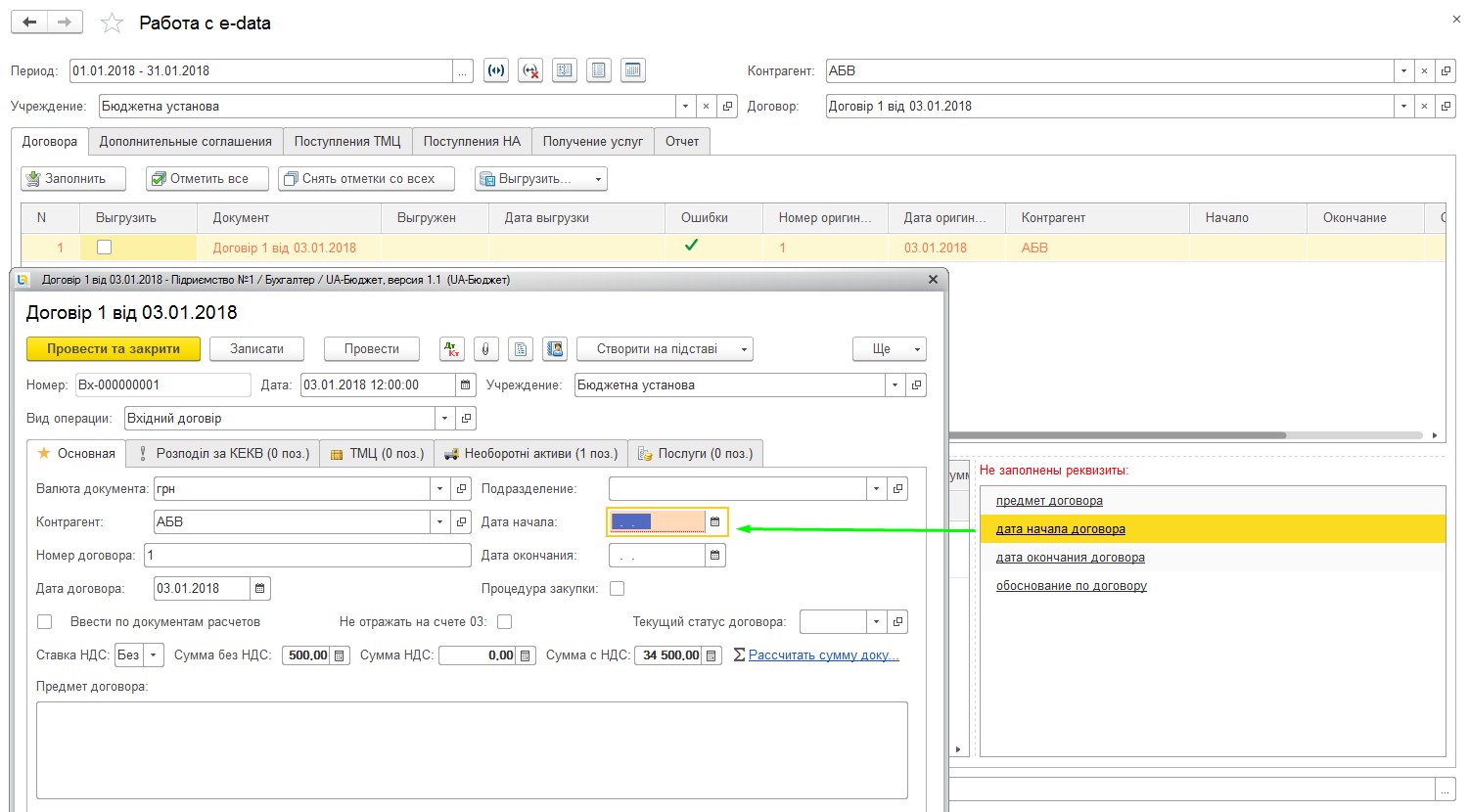
Task: Click обоснование по договору link
Action: pyautogui.click(x=1072, y=586)
